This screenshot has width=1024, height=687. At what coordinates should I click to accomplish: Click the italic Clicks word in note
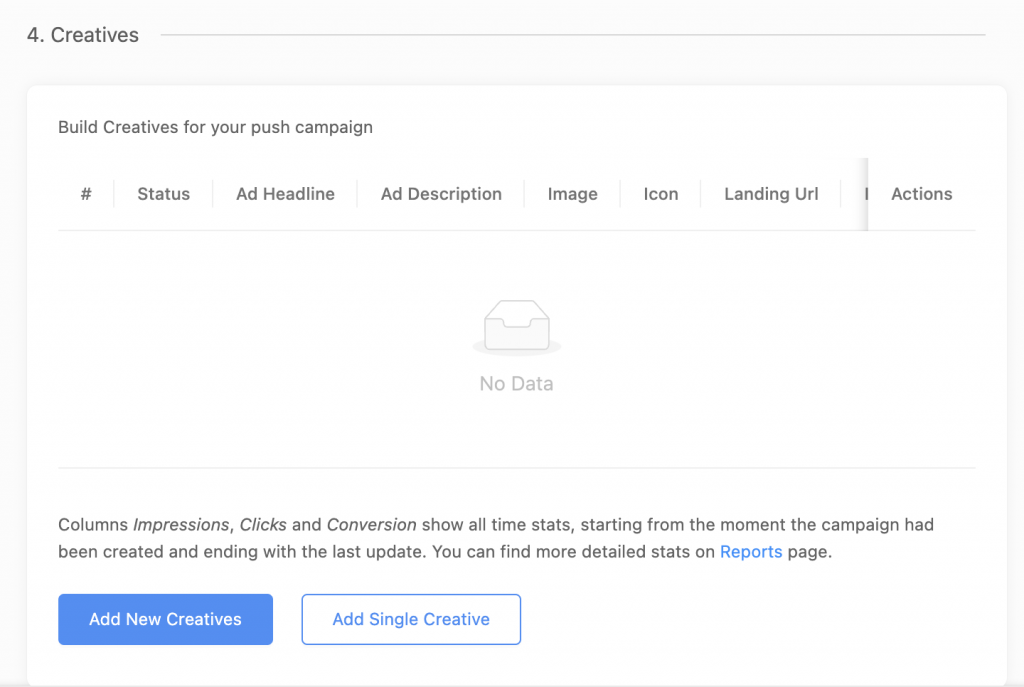264,524
